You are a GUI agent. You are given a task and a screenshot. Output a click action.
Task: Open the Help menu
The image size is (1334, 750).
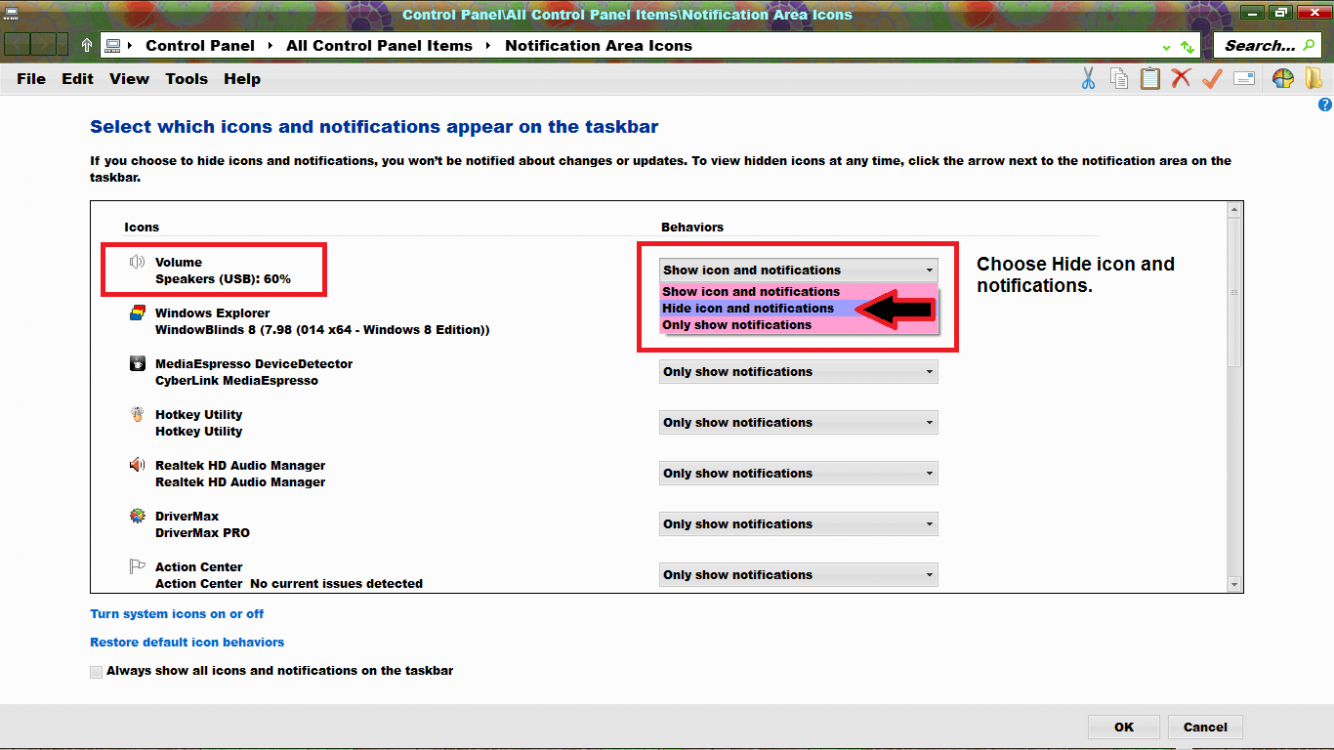pyautogui.click(x=242, y=79)
